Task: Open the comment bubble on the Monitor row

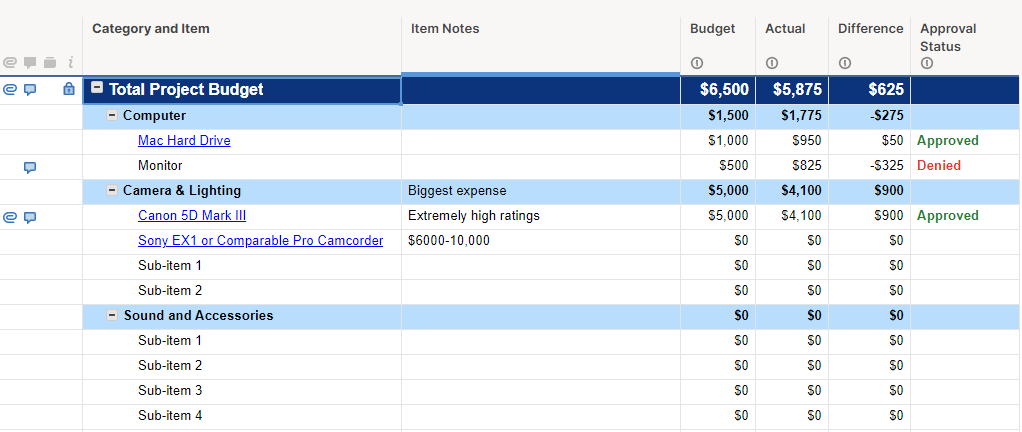Action: coord(30,167)
